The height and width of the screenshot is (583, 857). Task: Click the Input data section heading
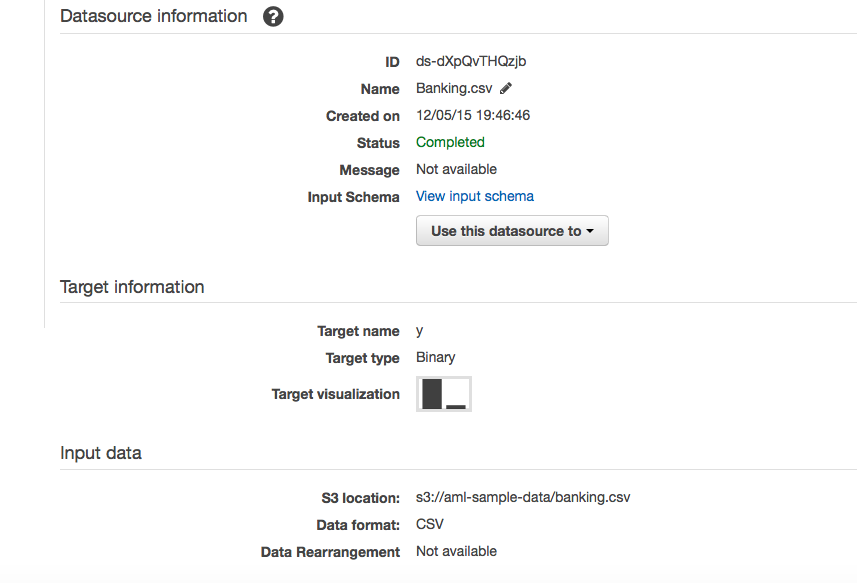click(x=101, y=453)
